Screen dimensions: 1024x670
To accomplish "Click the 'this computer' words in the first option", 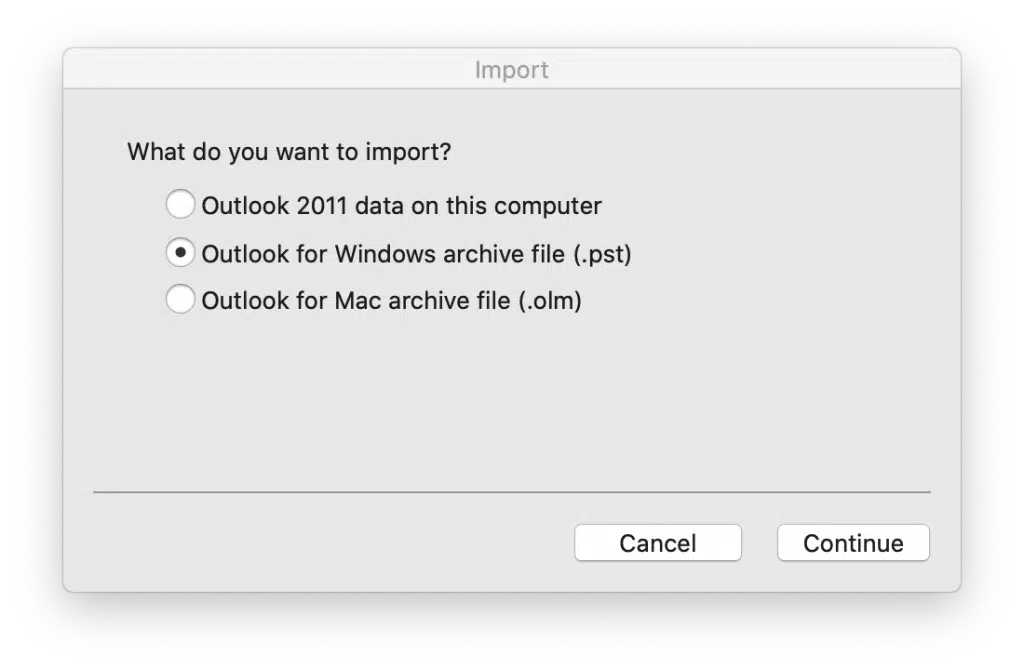I will pyautogui.click(x=524, y=206).
